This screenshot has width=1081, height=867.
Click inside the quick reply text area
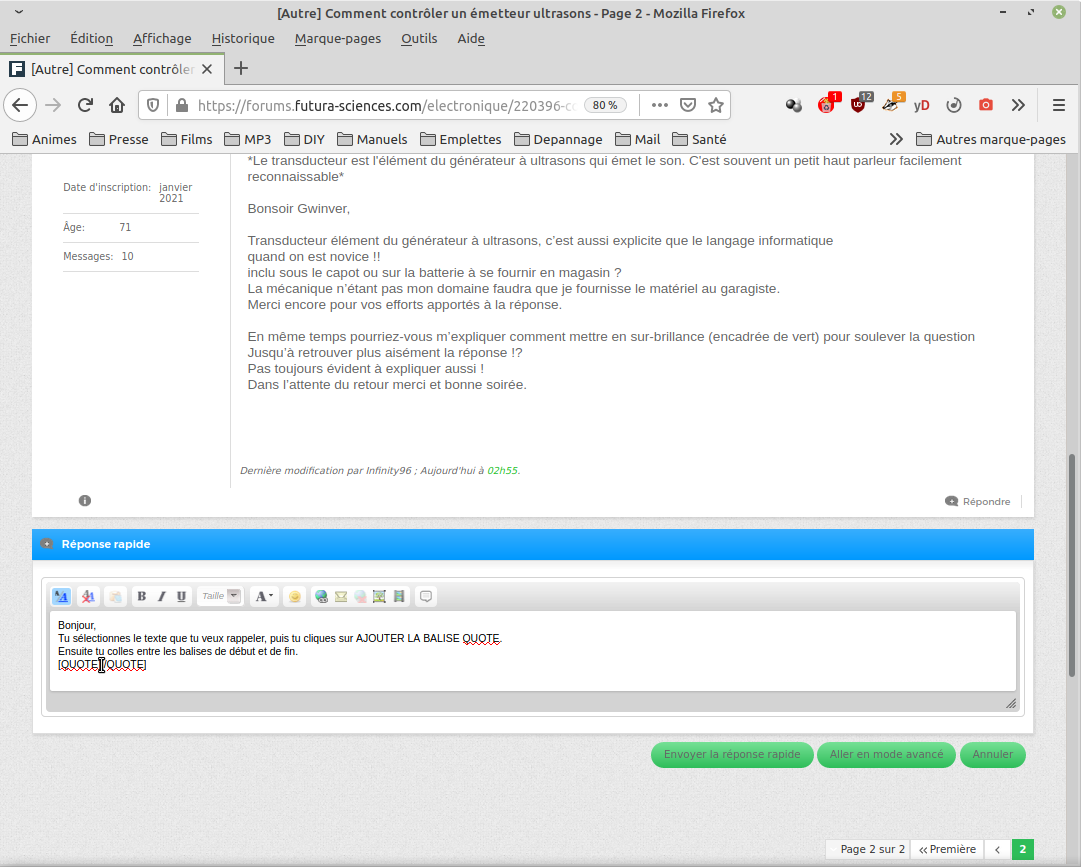tap(532, 651)
